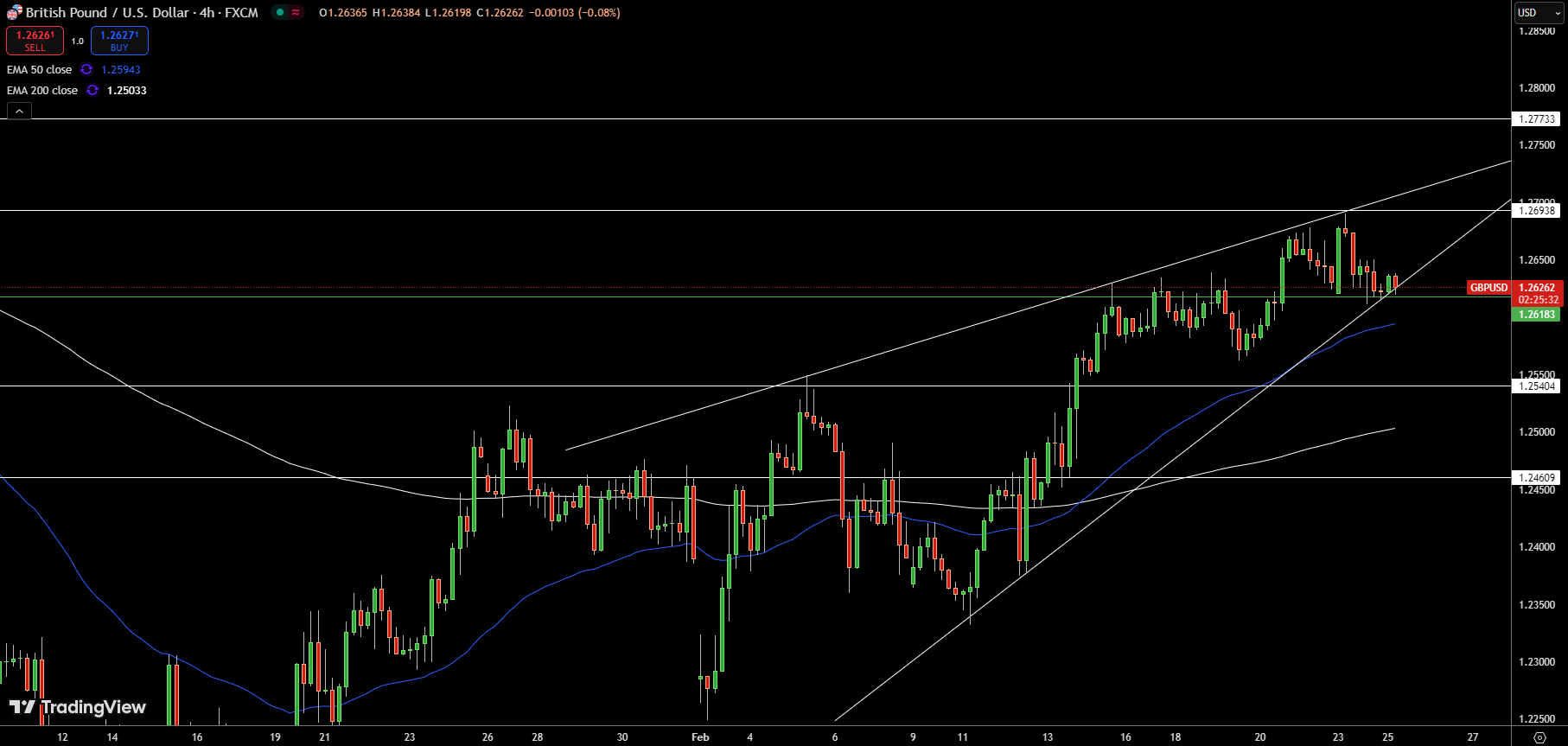
Task: Click the 1.23000 price axis tick
Action: (x=1537, y=662)
